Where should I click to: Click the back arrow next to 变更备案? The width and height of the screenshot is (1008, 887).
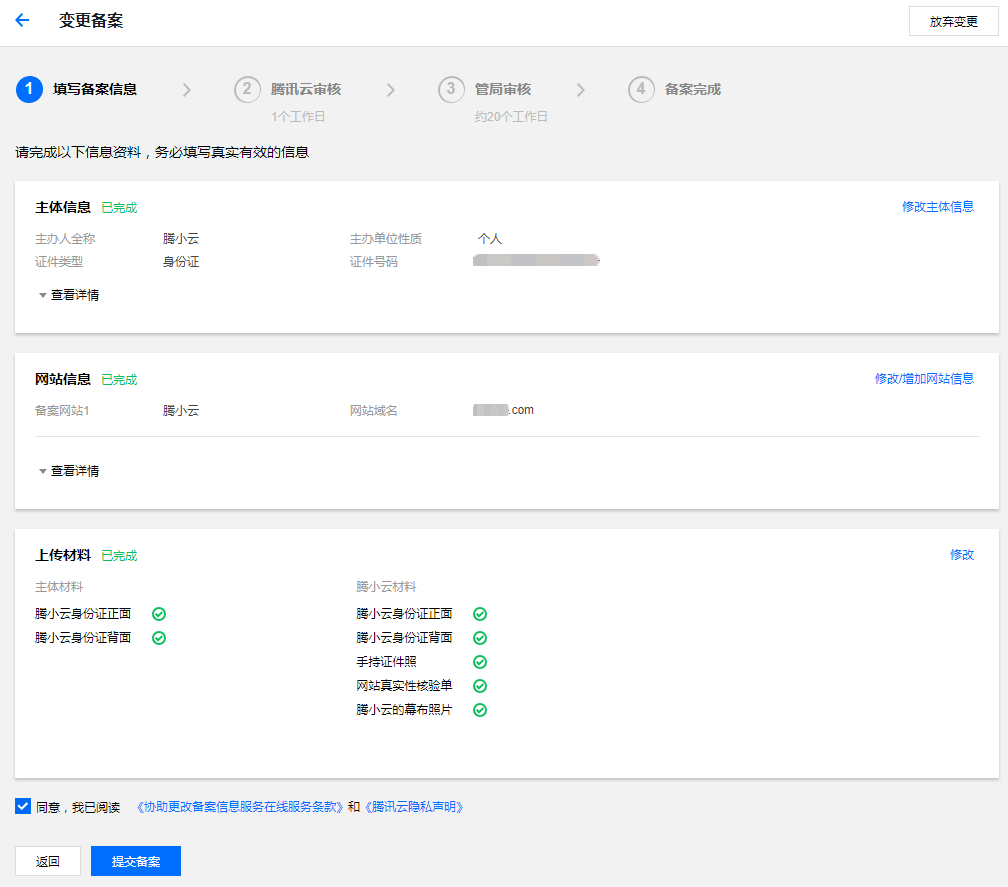(22, 21)
